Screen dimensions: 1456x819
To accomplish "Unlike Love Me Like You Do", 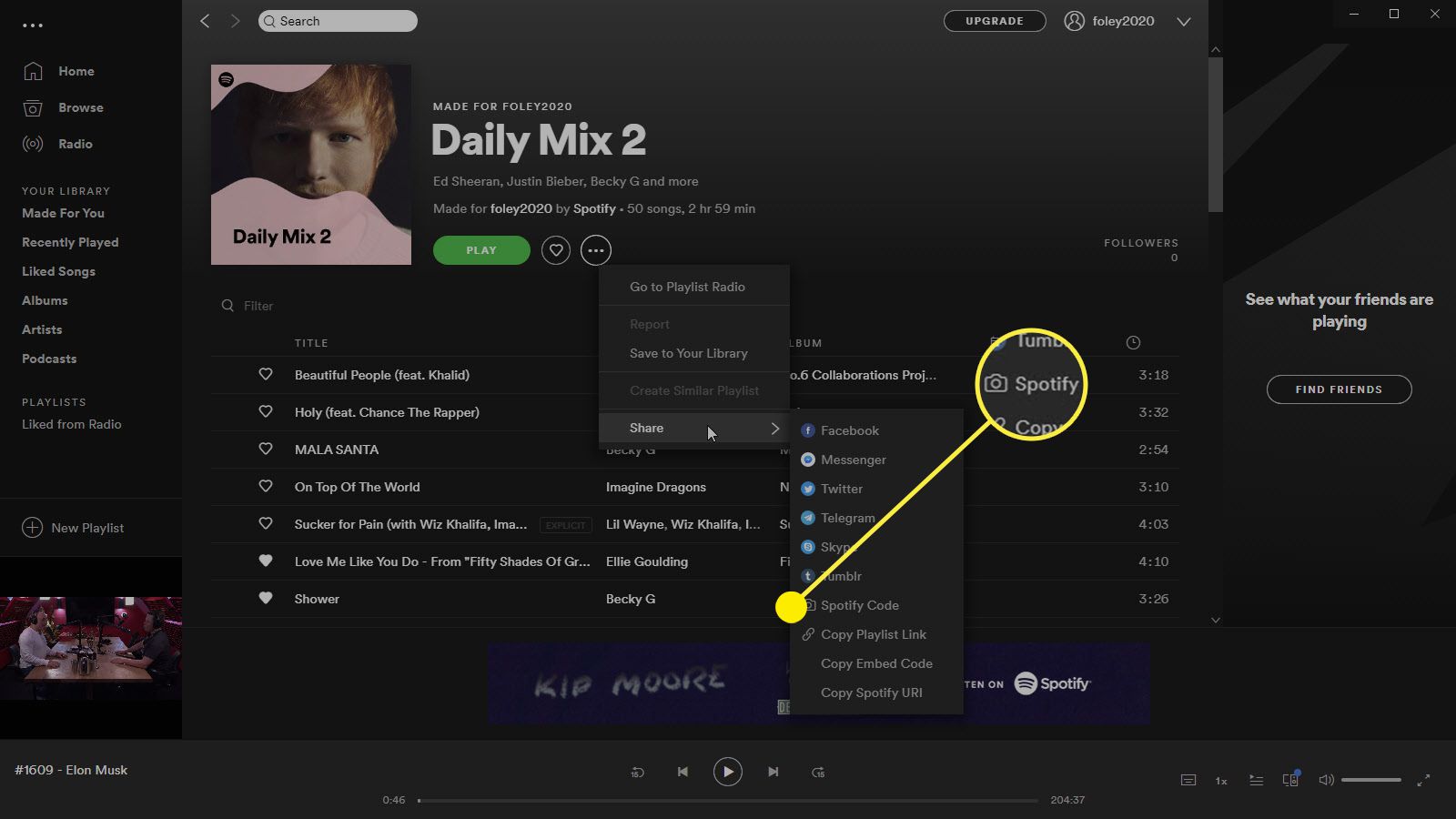I will click(266, 561).
